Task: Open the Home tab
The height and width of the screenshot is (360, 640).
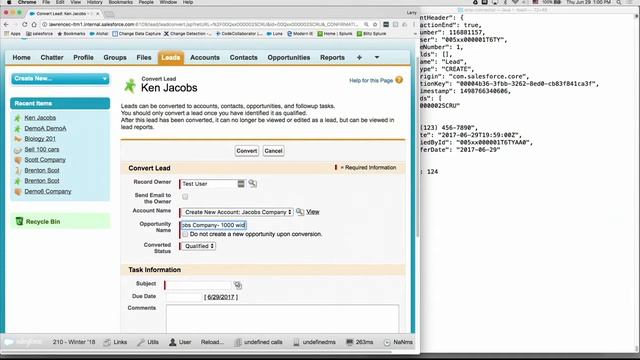Action: (x=21, y=58)
